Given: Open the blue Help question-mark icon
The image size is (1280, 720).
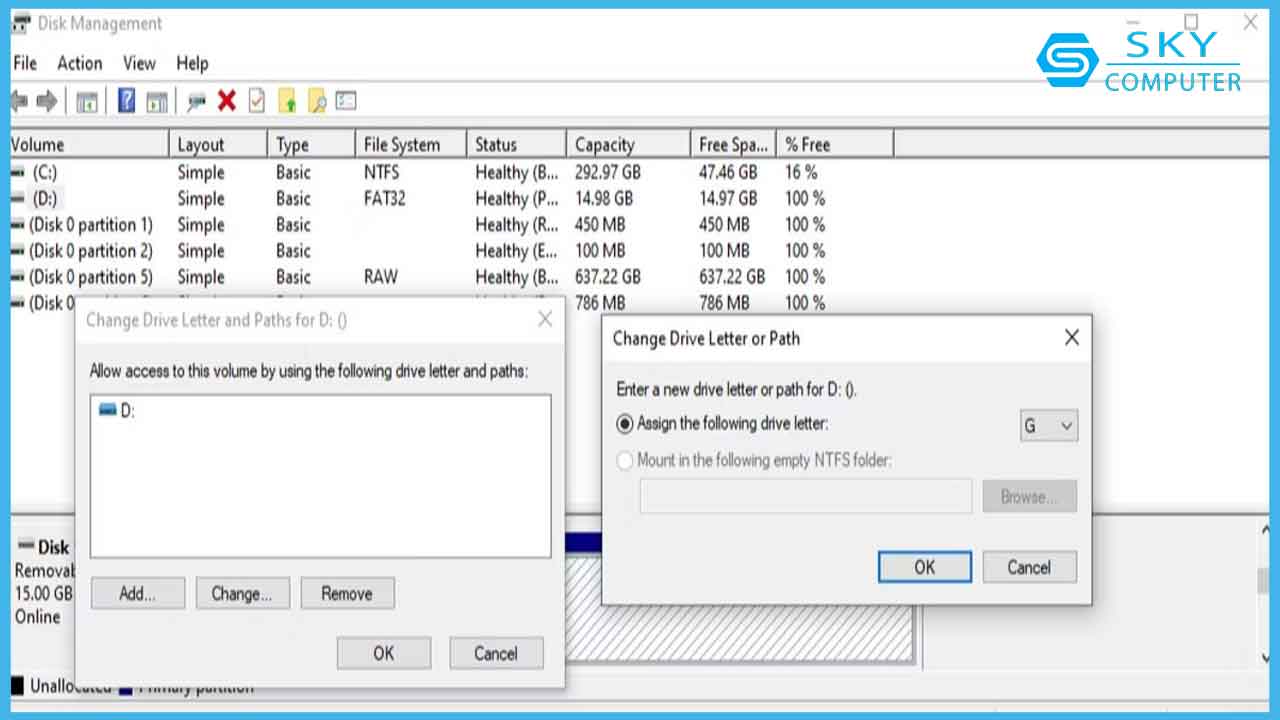Looking at the screenshot, I should 126,101.
